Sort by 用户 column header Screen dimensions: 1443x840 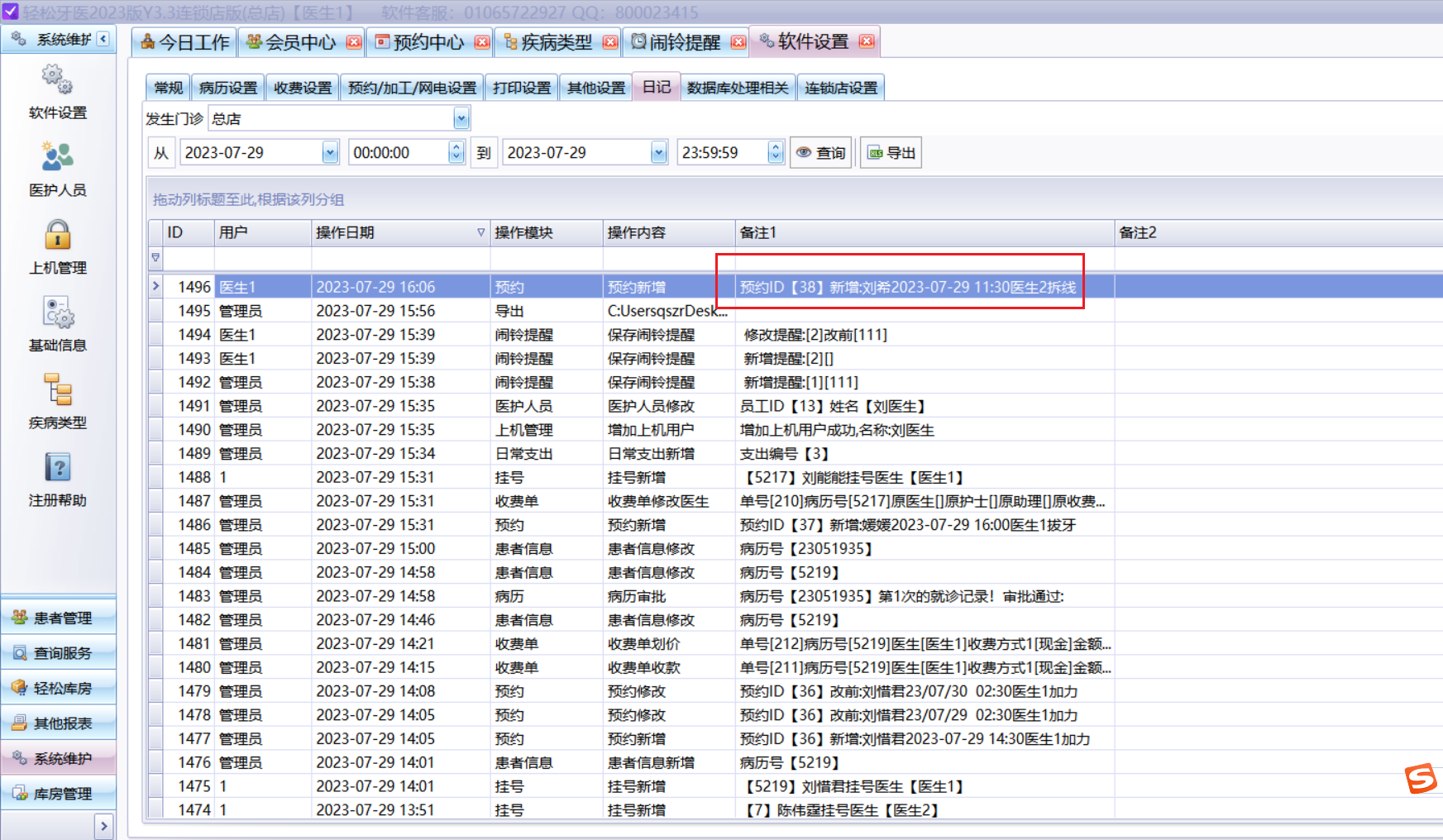tap(263, 233)
